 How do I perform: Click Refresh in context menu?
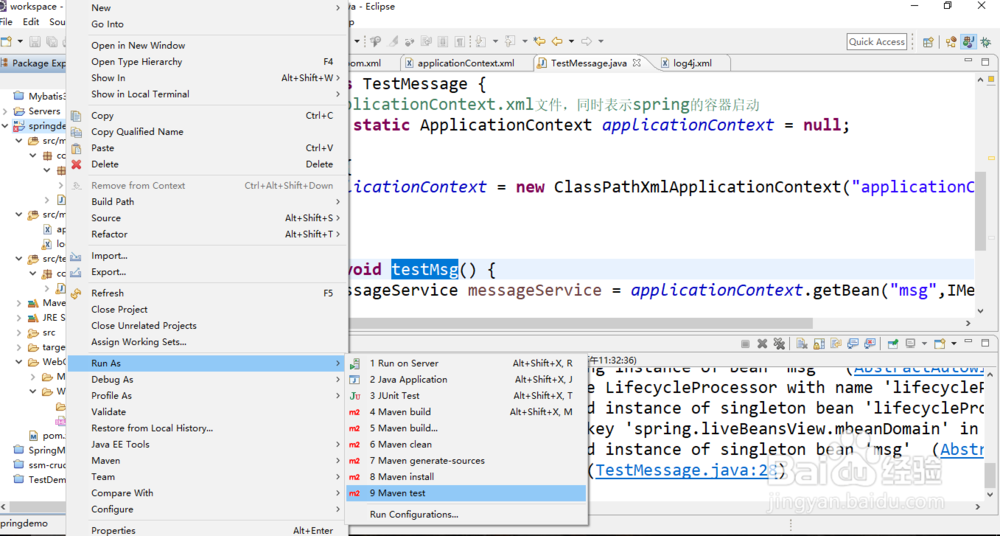pyautogui.click(x=207, y=293)
